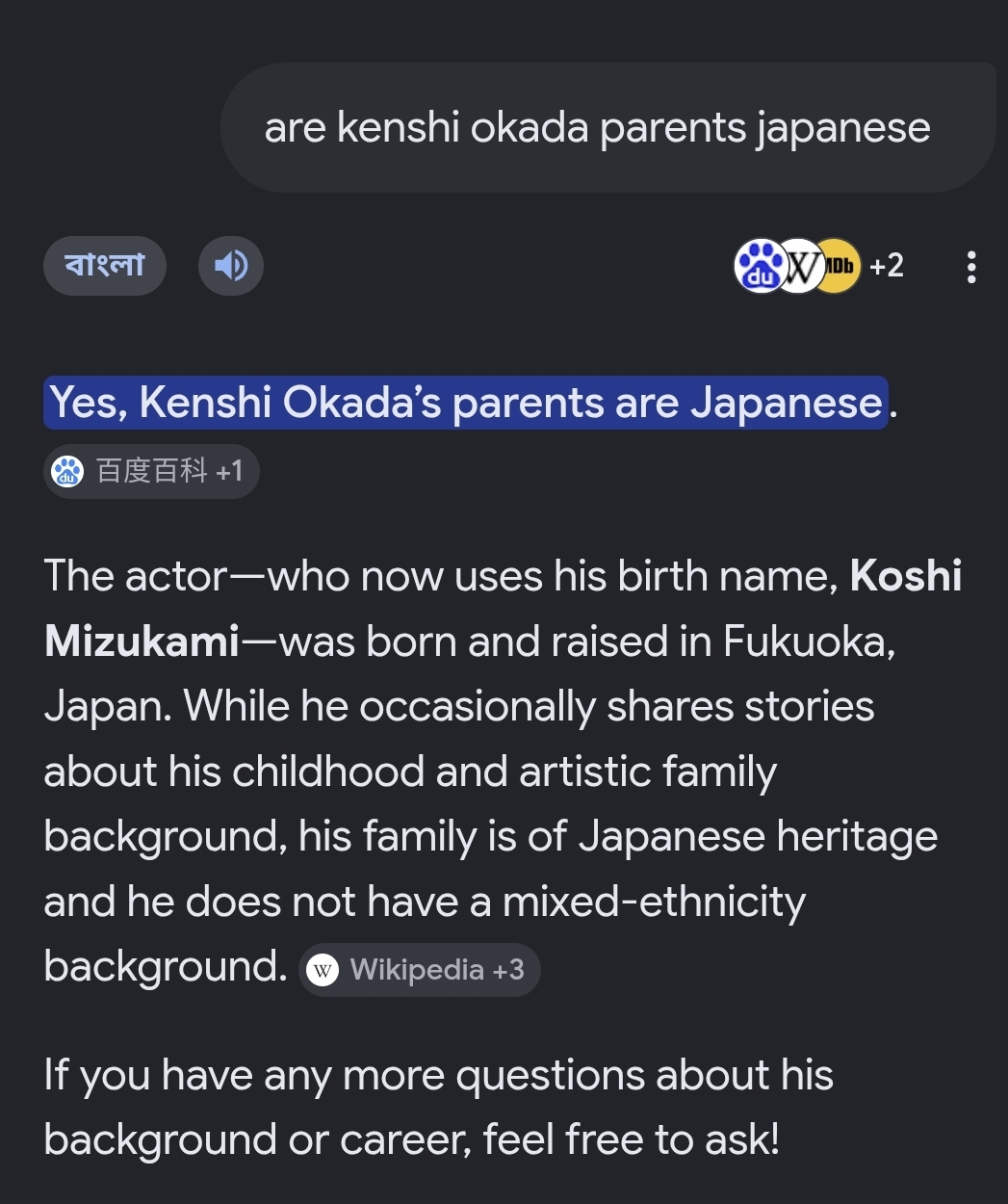
Task: Switch answer language to বাংলা
Action: 105,265
